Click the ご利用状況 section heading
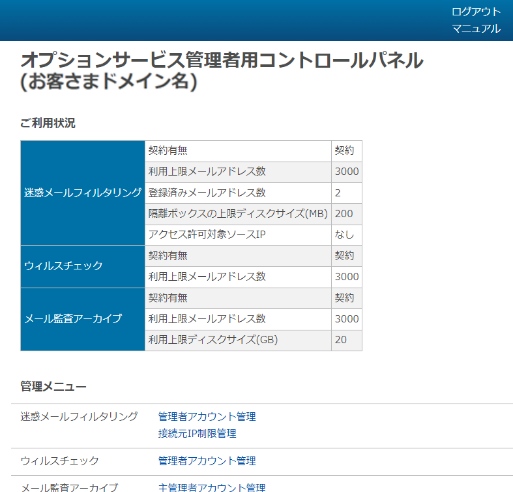 [48, 123]
